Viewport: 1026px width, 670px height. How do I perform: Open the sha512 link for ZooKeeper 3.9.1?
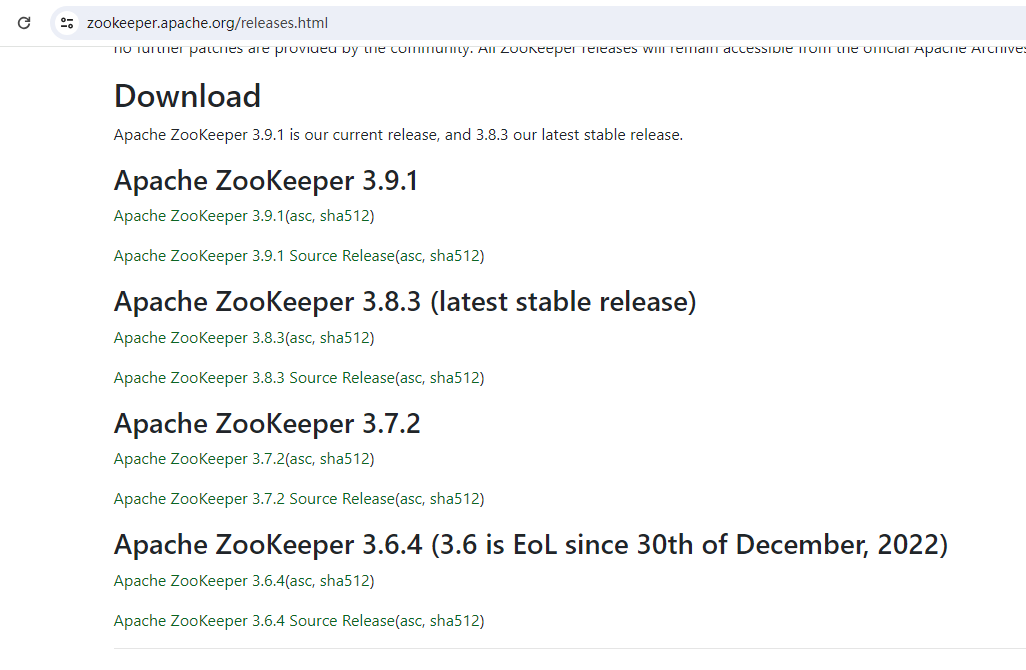tap(344, 216)
